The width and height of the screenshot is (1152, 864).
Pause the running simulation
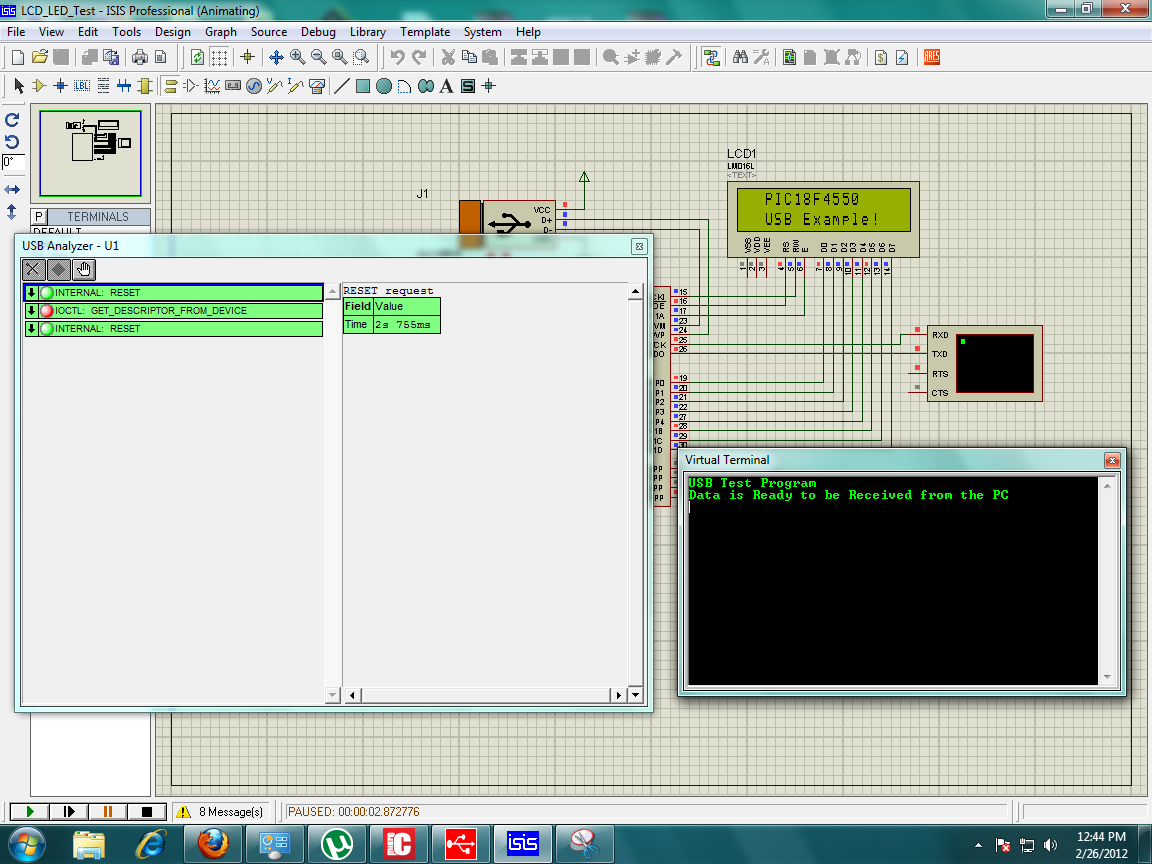(106, 811)
